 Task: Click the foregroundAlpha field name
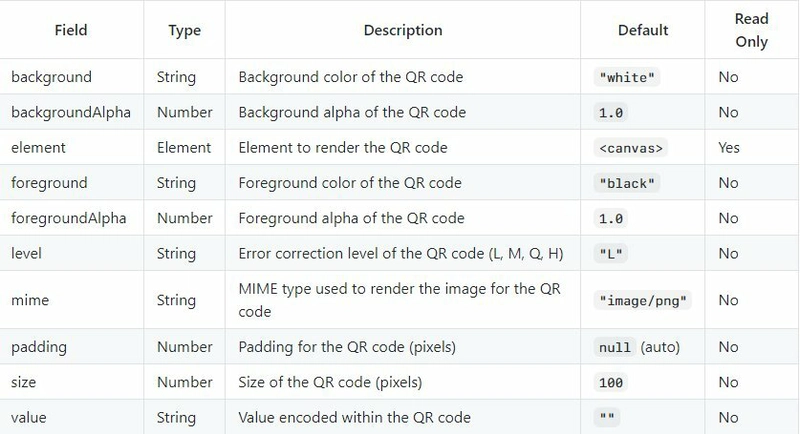click(68, 218)
